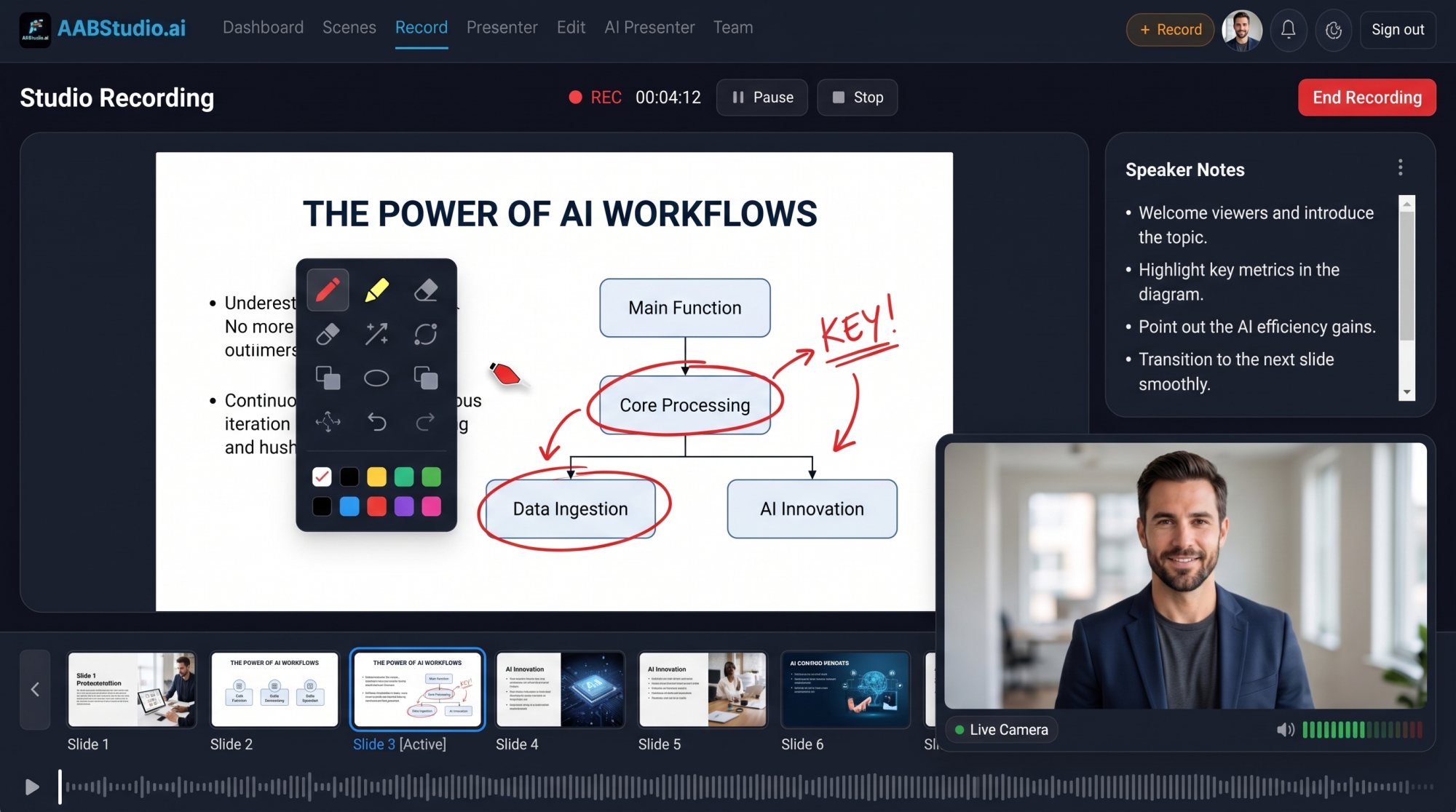Toggle the Live Camera indicator
The width and height of the screenshot is (1456, 812).
coord(1002,730)
